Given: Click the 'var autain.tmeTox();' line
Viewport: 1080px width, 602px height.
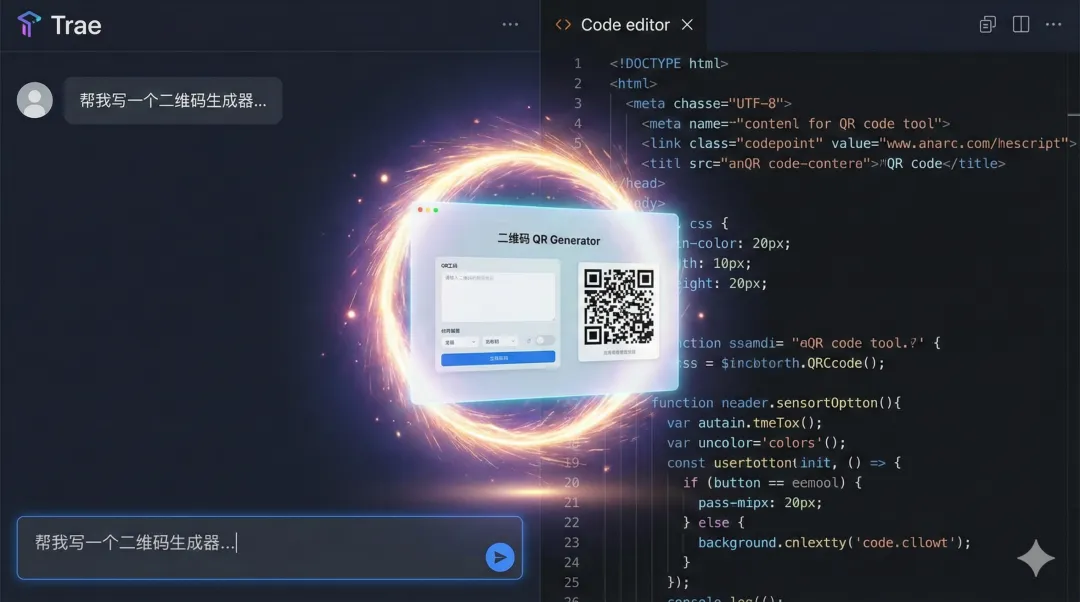Looking at the screenshot, I should pos(744,423).
